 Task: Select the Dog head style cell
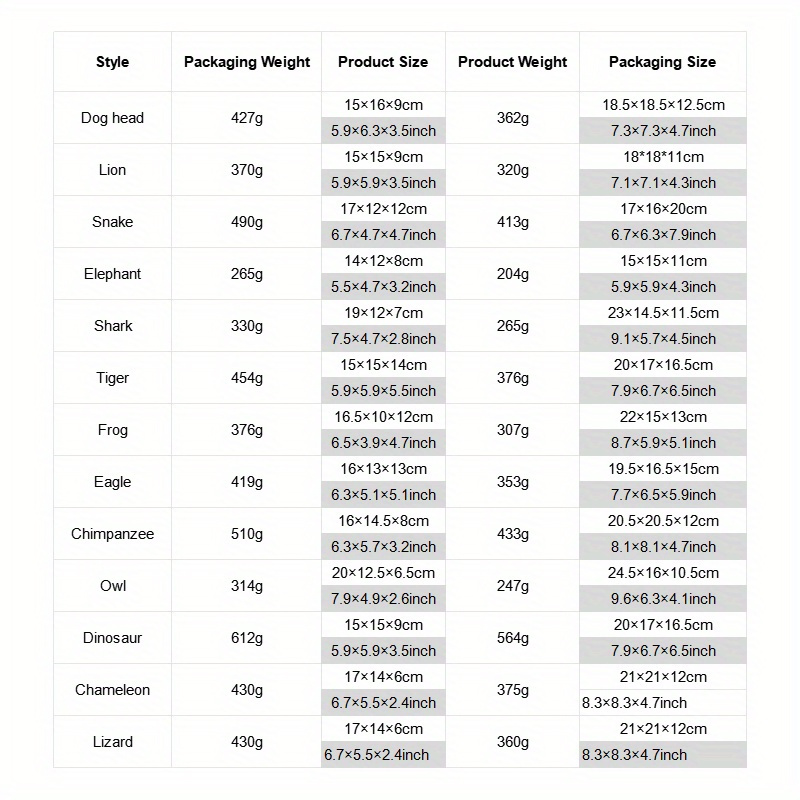112,118
